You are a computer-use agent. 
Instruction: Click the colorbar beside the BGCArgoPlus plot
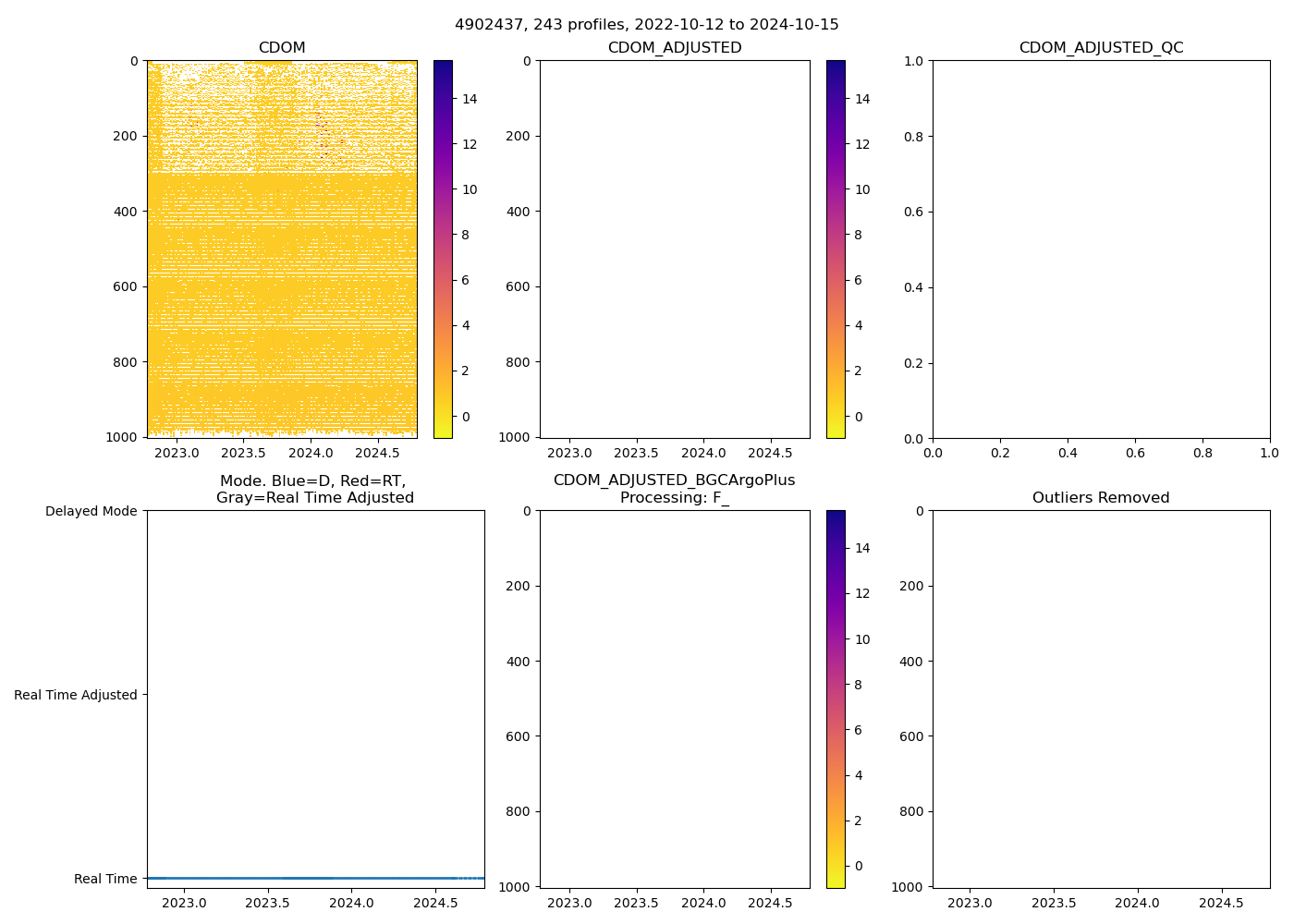coord(836,699)
